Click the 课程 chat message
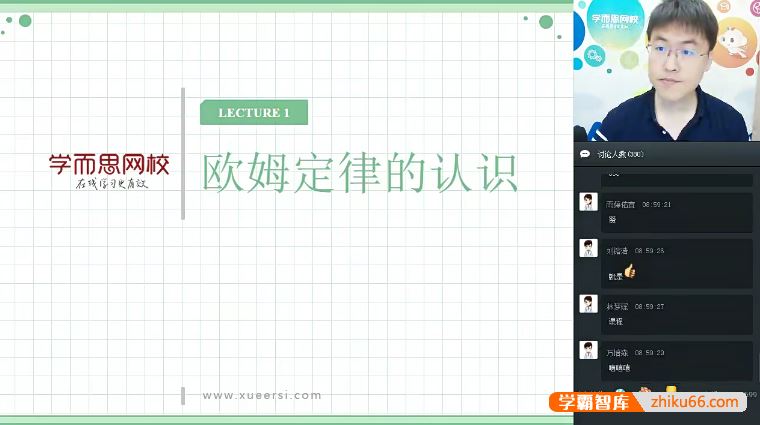760x425 pixels. point(616,321)
